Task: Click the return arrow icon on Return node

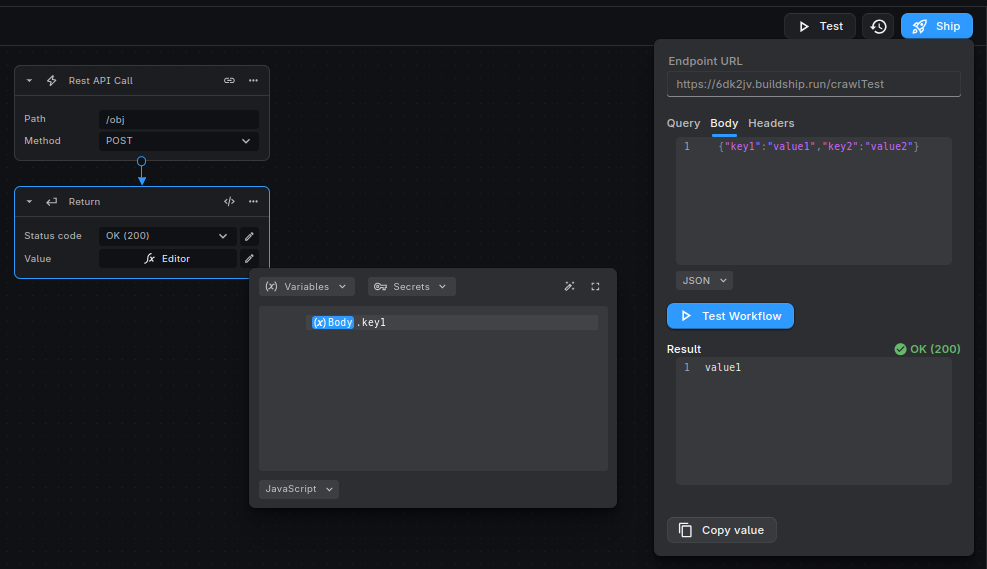Action: (52, 201)
